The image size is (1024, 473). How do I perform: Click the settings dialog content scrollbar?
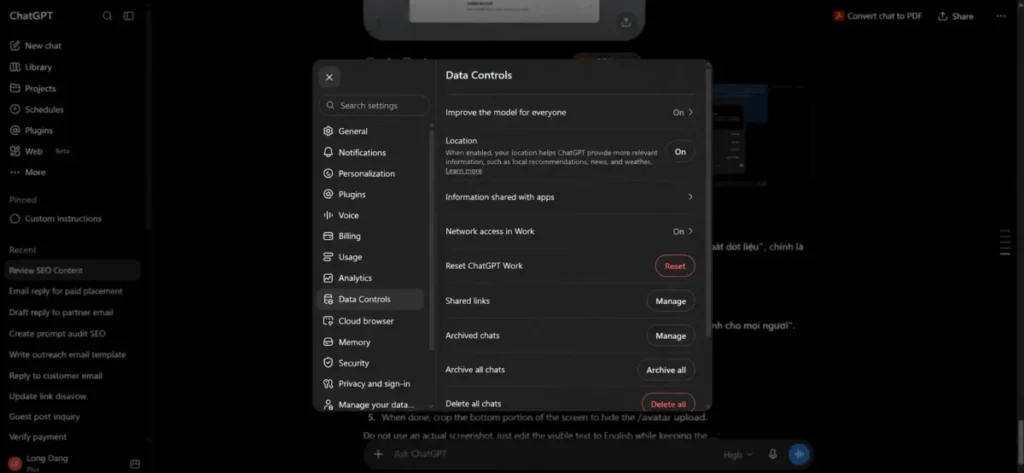pyautogui.click(x=709, y=203)
